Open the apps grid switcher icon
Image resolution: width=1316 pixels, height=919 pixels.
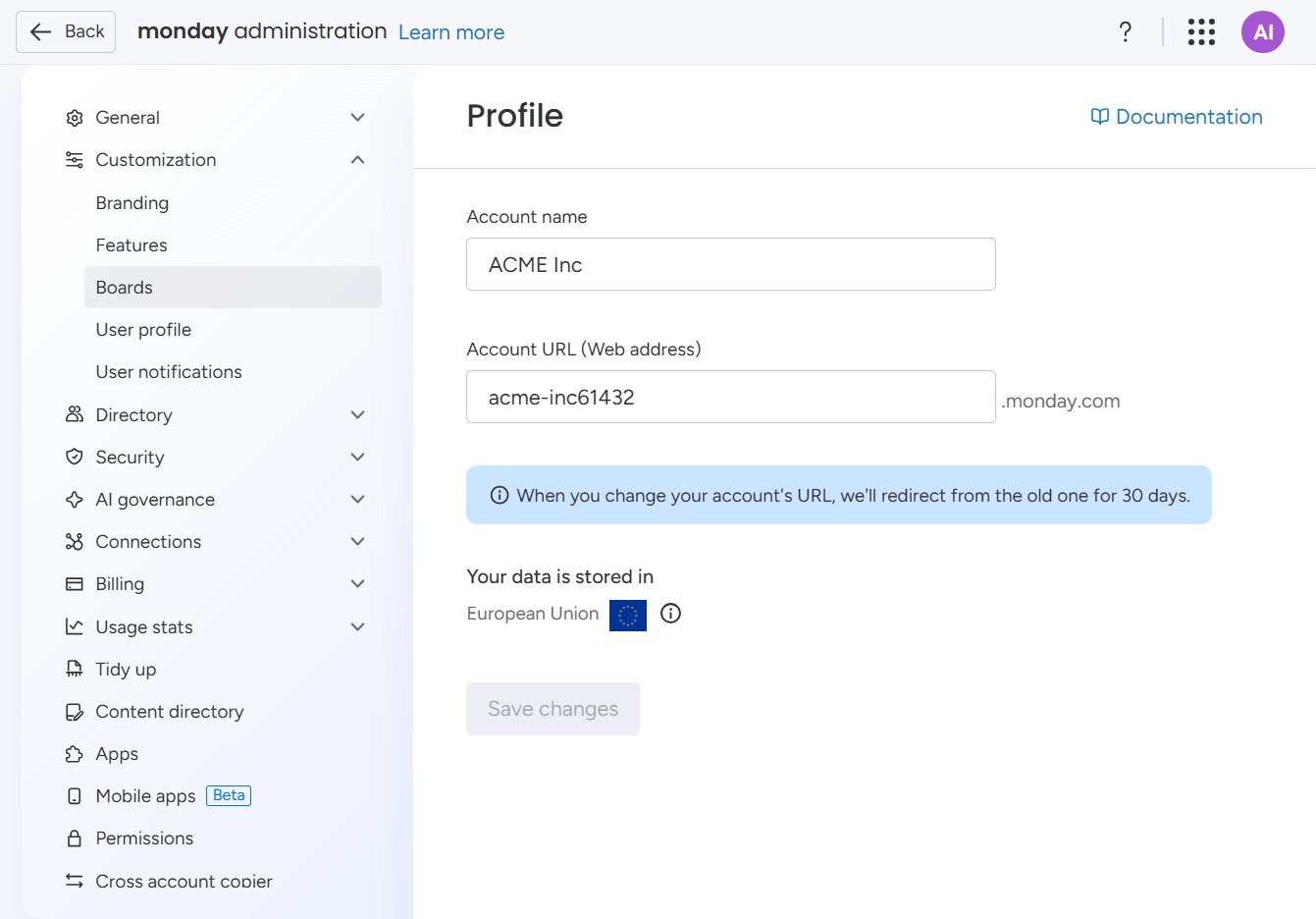click(1201, 32)
